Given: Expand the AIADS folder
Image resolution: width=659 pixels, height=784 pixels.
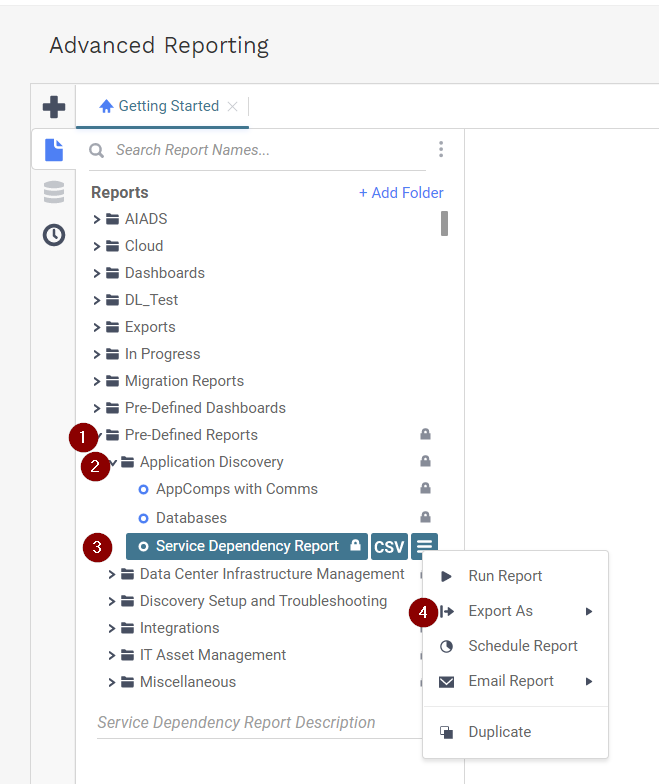Looking at the screenshot, I should point(97,219).
